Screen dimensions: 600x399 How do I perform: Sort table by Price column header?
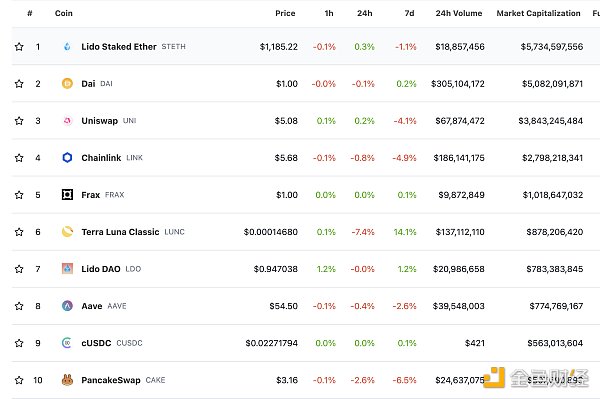tap(285, 13)
